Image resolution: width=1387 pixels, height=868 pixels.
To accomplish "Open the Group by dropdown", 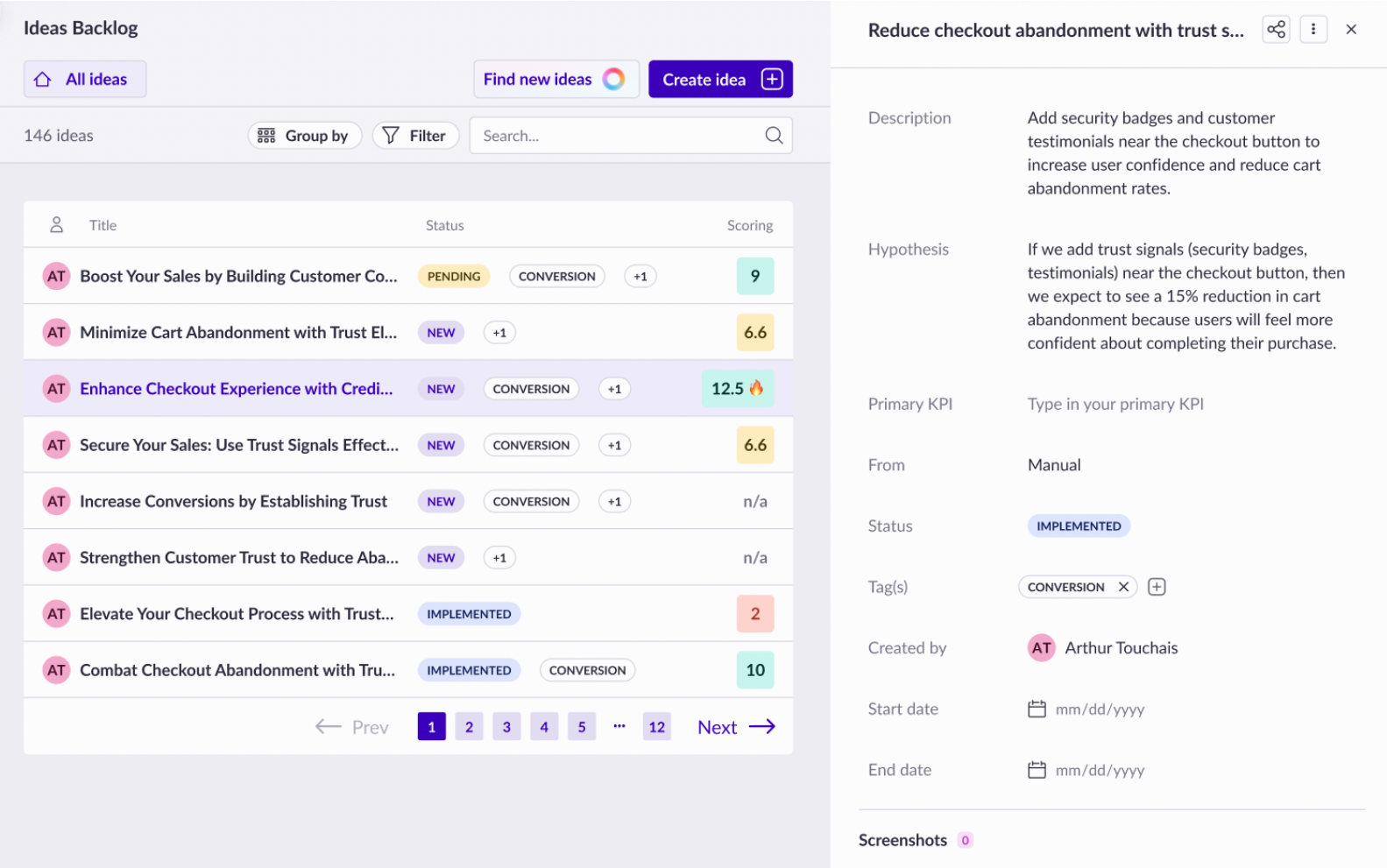I will click(x=304, y=136).
